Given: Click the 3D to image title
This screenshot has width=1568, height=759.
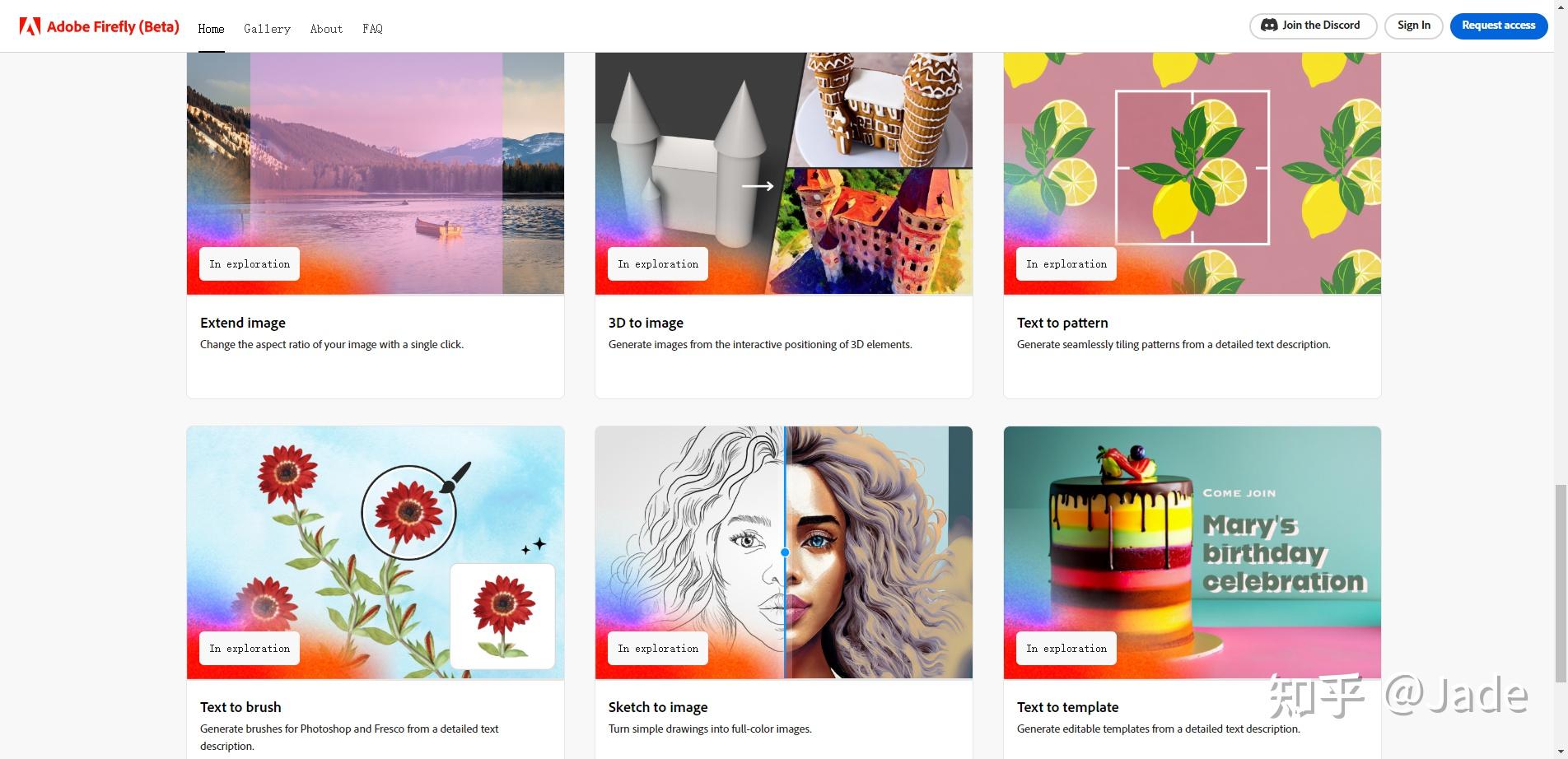Looking at the screenshot, I should [x=646, y=323].
